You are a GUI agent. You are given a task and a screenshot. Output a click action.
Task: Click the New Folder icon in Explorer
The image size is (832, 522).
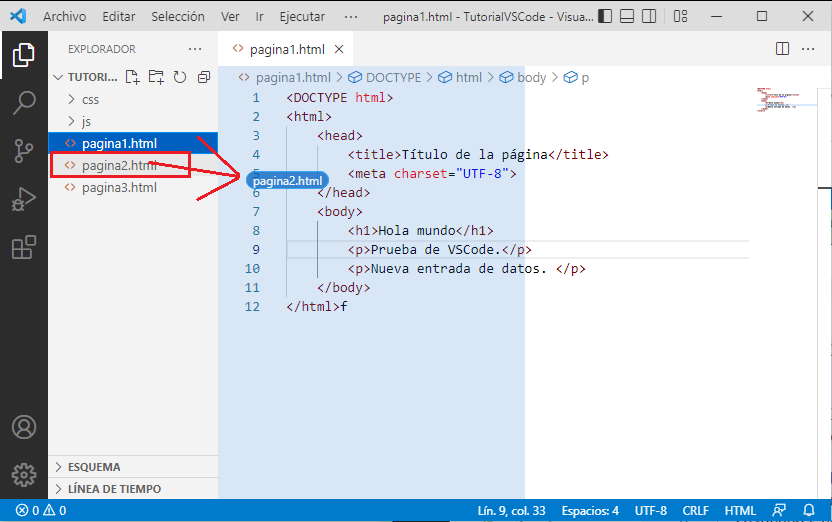(156, 77)
